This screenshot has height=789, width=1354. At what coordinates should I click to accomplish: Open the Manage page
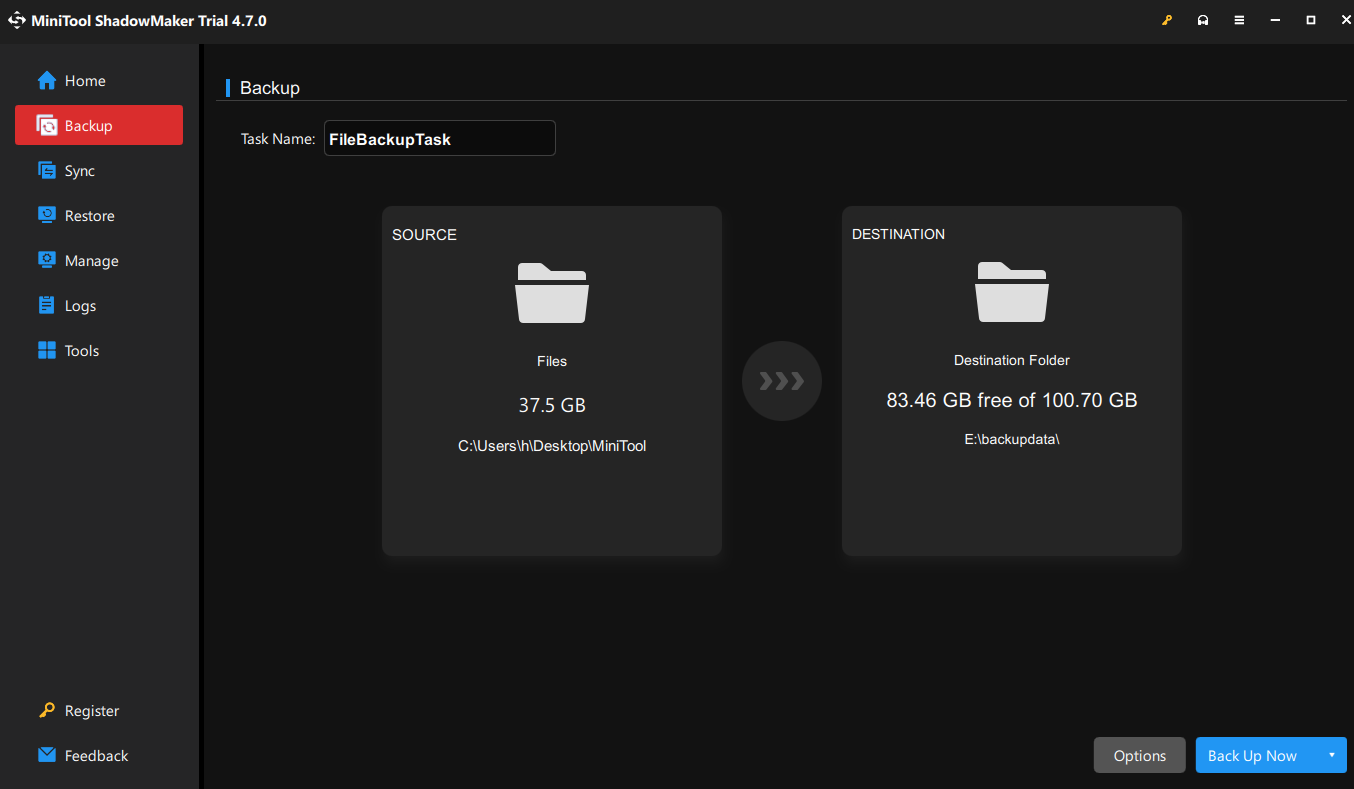pos(99,261)
